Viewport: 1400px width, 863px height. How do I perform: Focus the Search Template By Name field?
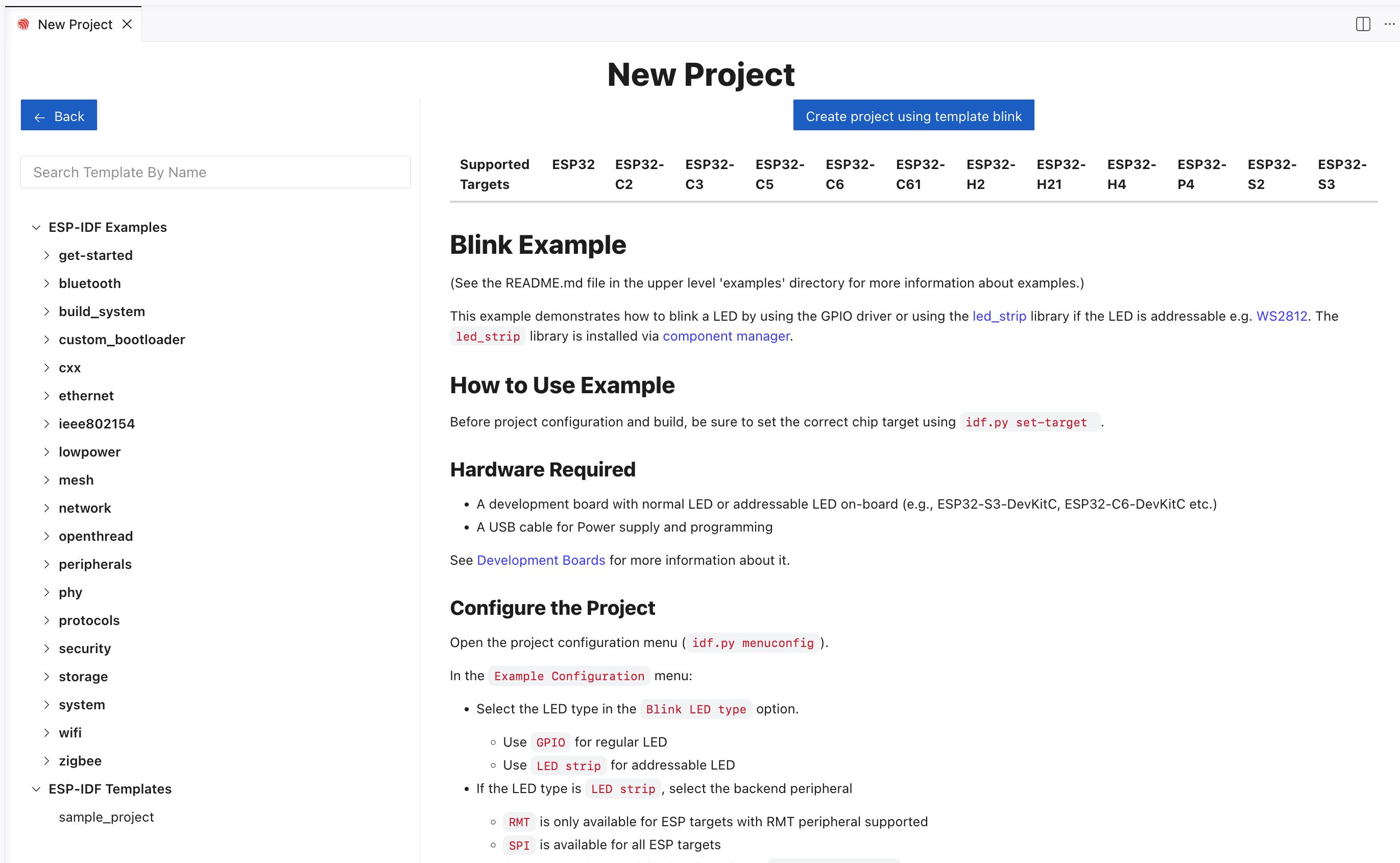pyautogui.click(x=215, y=173)
